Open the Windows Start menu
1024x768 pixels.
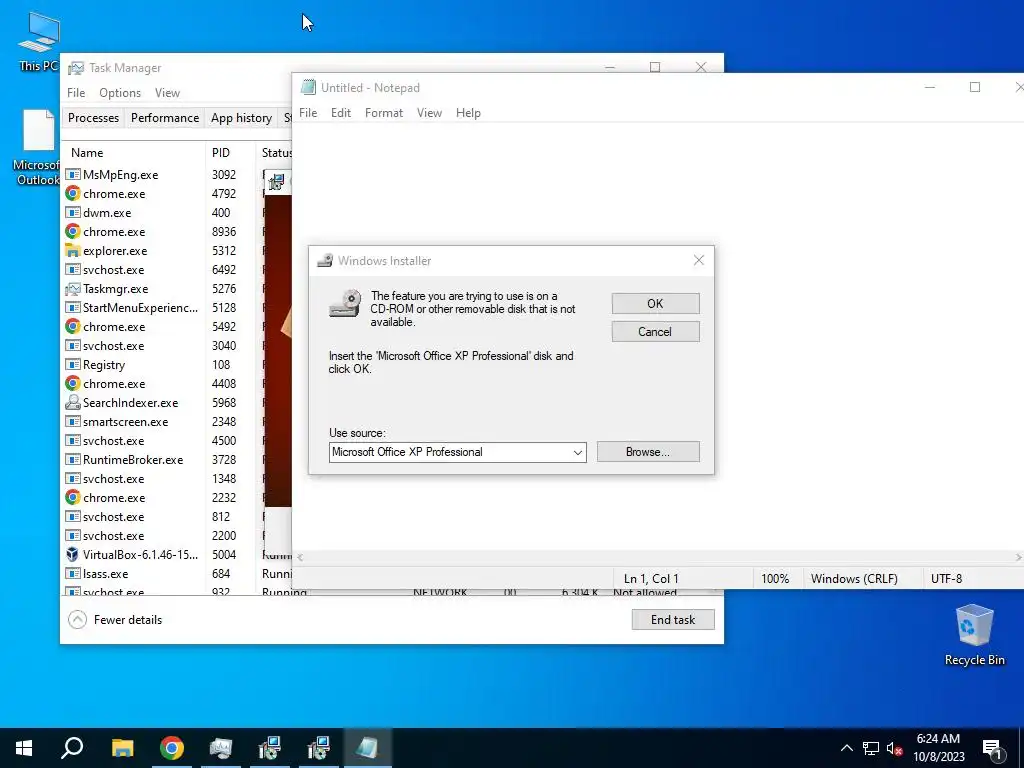click(x=24, y=748)
